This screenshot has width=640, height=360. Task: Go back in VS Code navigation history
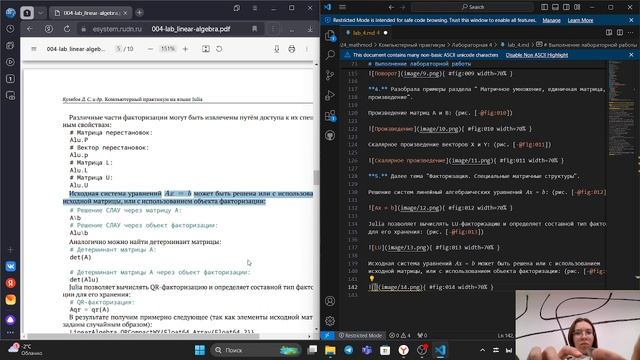coord(391,7)
